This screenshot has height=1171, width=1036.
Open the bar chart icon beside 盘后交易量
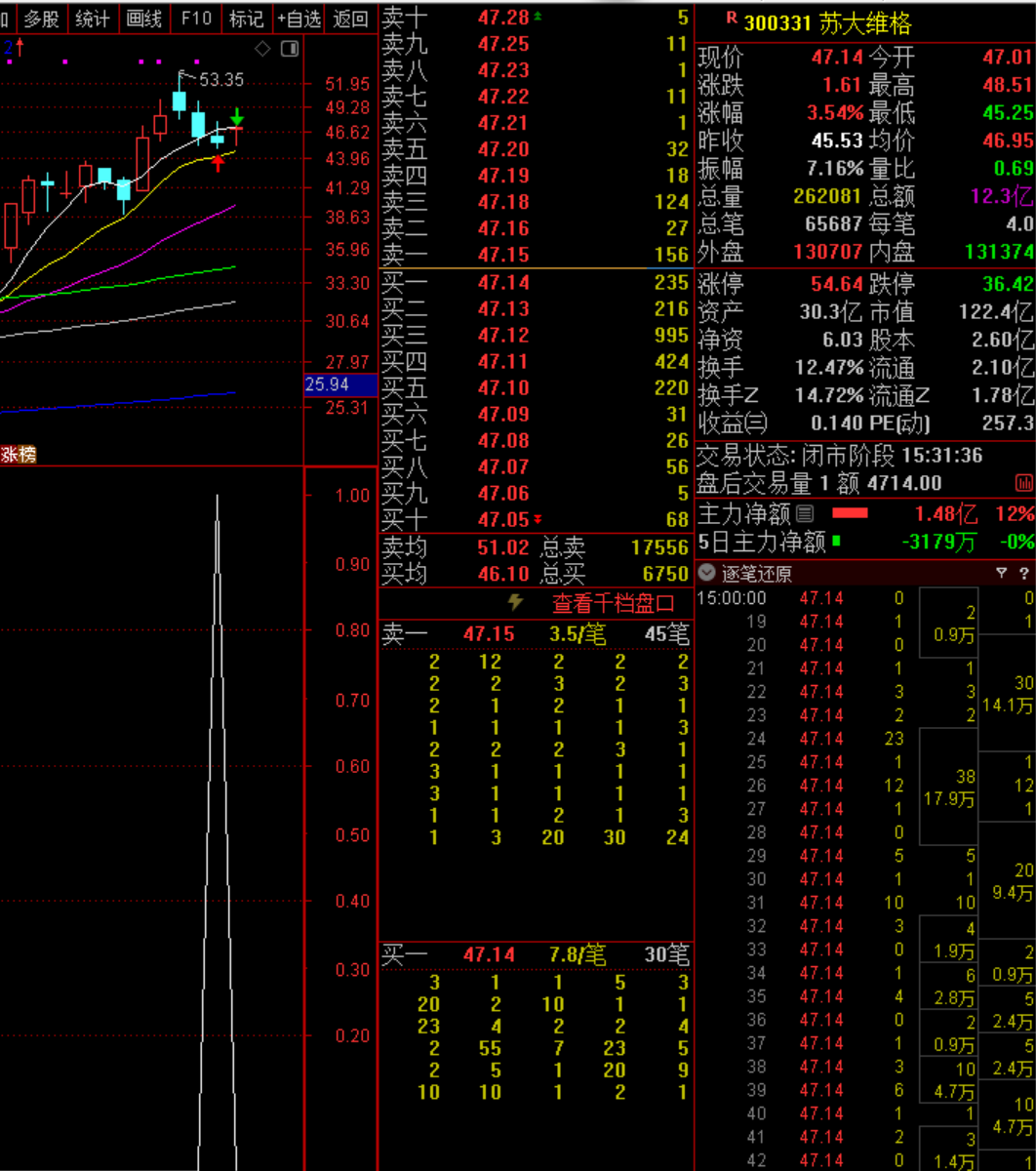[1023, 482]
